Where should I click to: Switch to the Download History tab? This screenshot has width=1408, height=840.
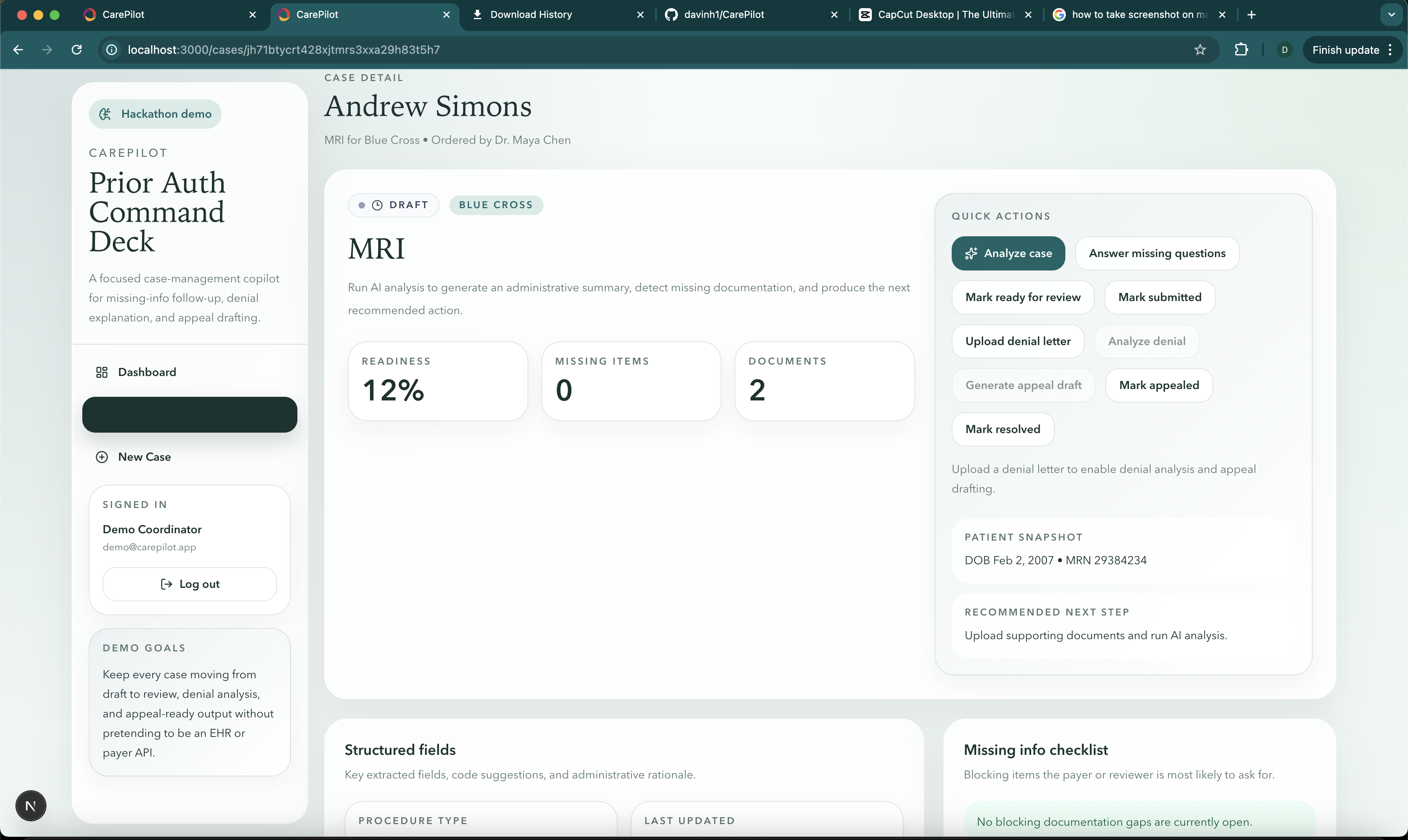[x=531, y=15]
